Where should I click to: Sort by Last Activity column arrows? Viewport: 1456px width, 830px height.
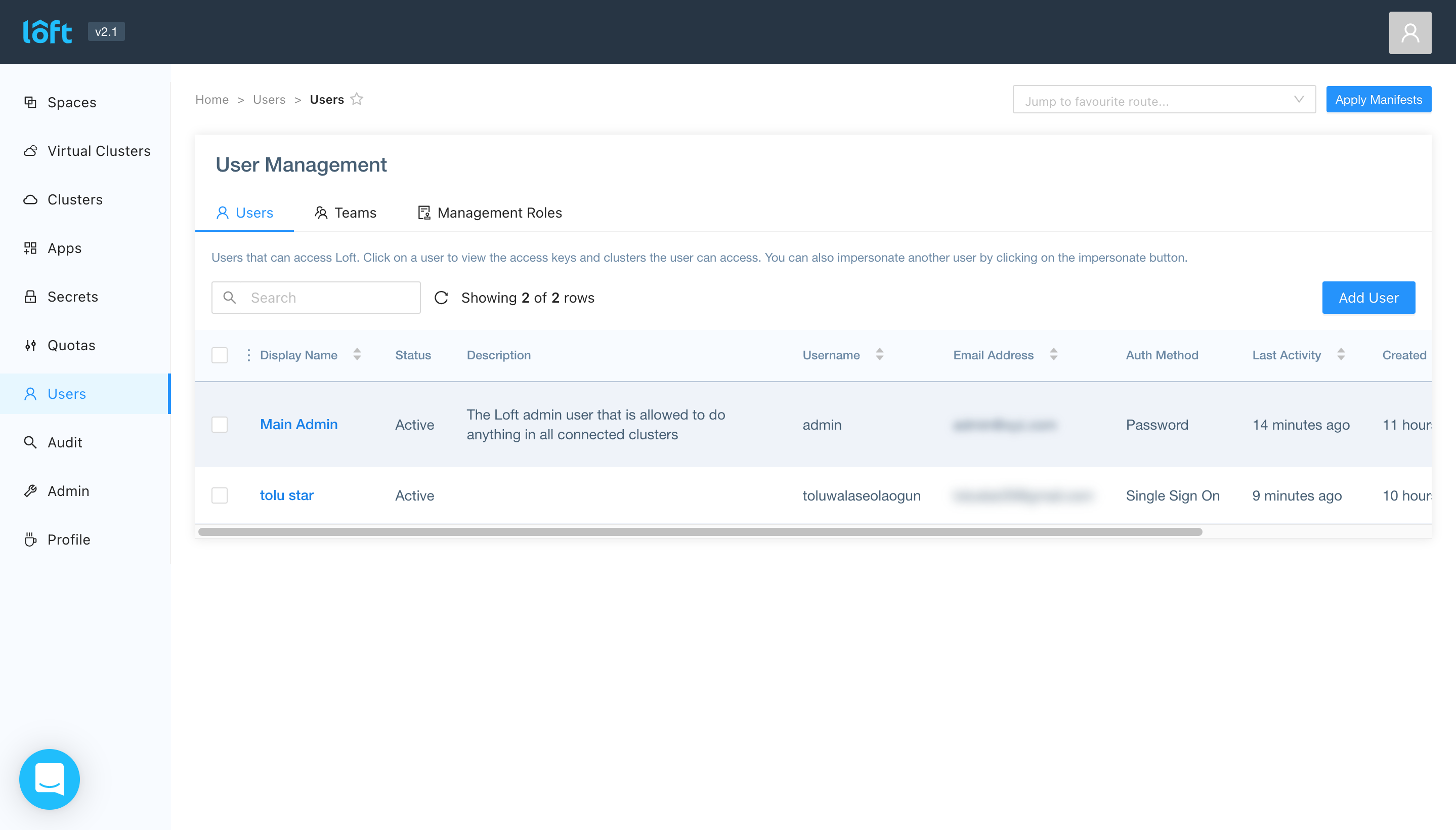pos(1341,355)
